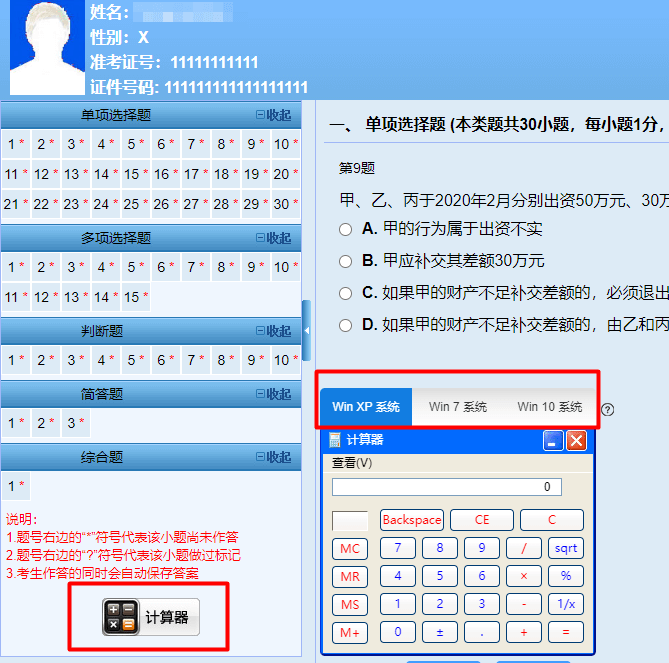669x663 pixels.
Task: Go to single-choice question 15
Action: pos(136,174)
